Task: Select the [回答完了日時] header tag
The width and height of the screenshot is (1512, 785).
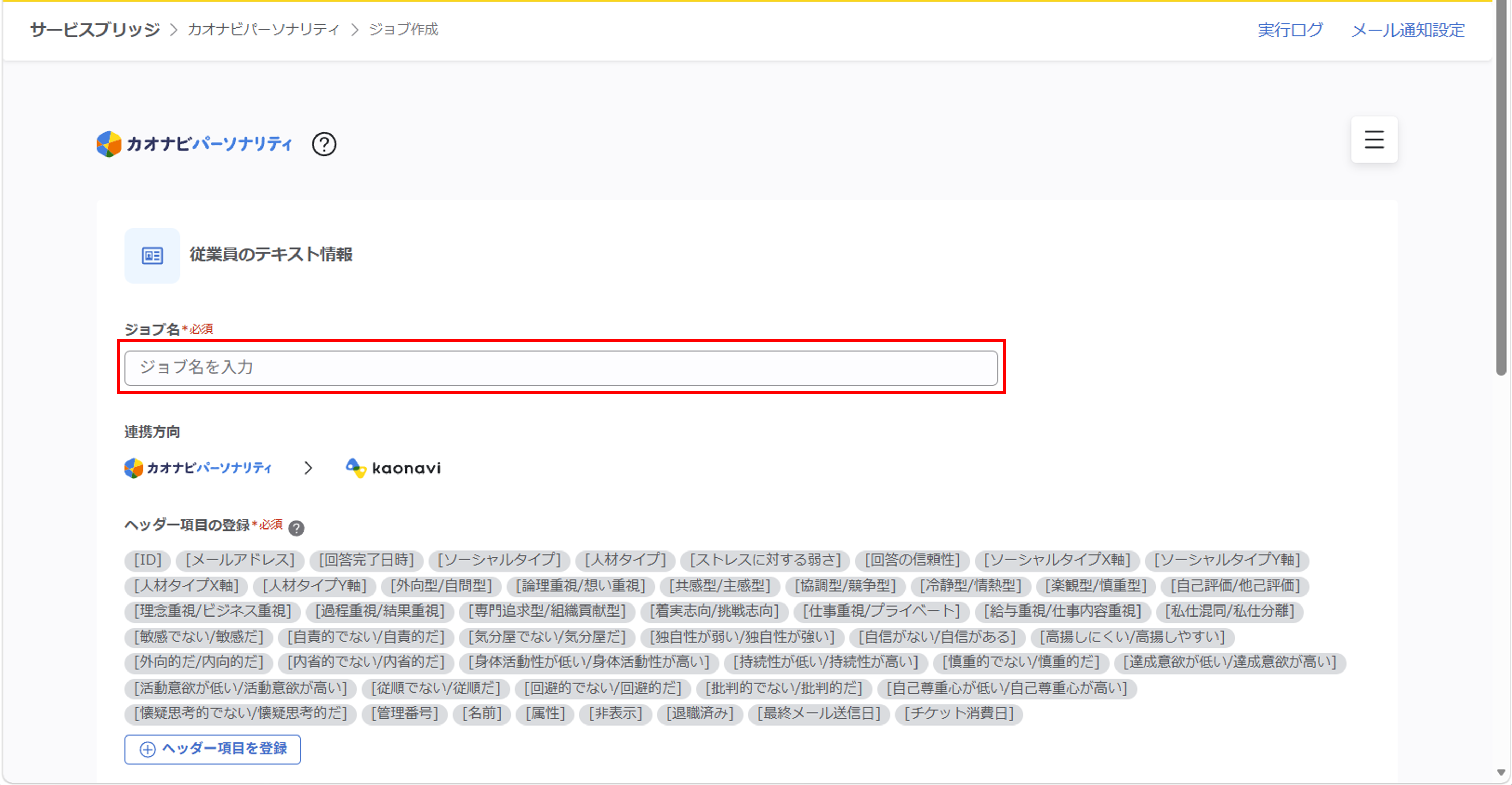Action: 366,560
